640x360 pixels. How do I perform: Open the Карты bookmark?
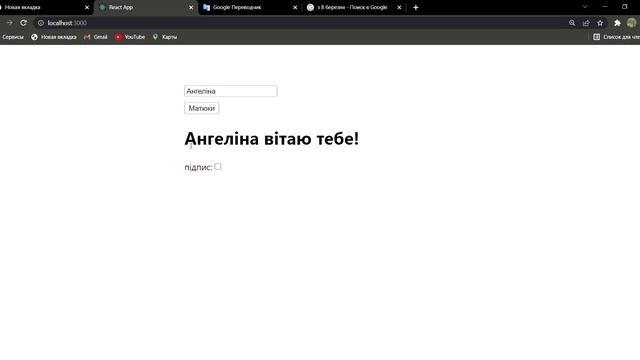tap(165, 37)
